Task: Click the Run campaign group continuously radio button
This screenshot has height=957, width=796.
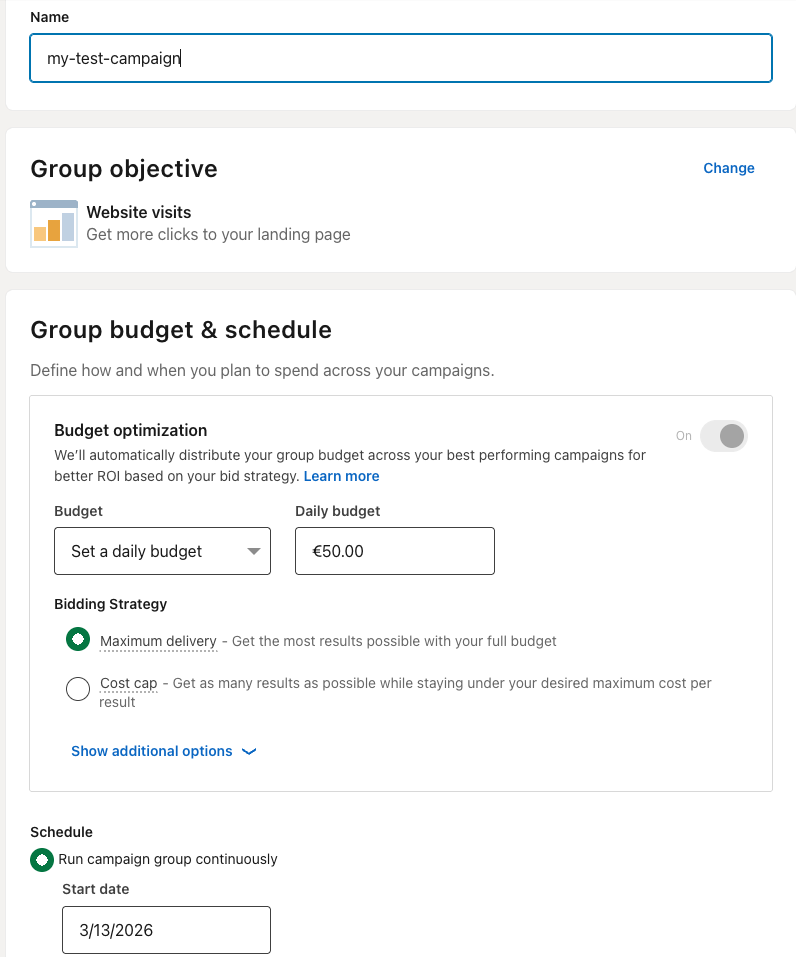Action: 41,859
